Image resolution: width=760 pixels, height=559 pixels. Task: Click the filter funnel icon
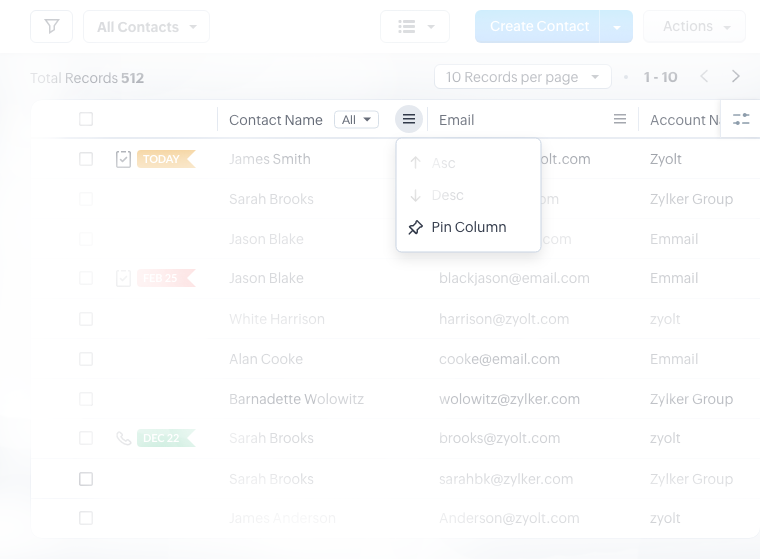tap(51, 27)
